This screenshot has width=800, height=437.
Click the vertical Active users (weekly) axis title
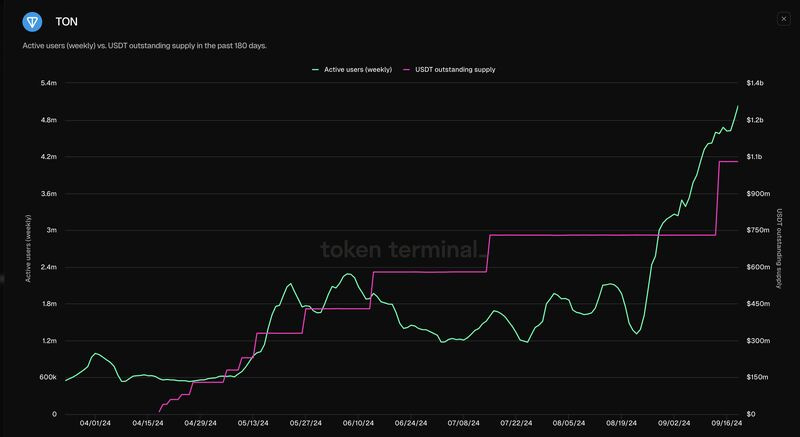click(x=28, y=249)
